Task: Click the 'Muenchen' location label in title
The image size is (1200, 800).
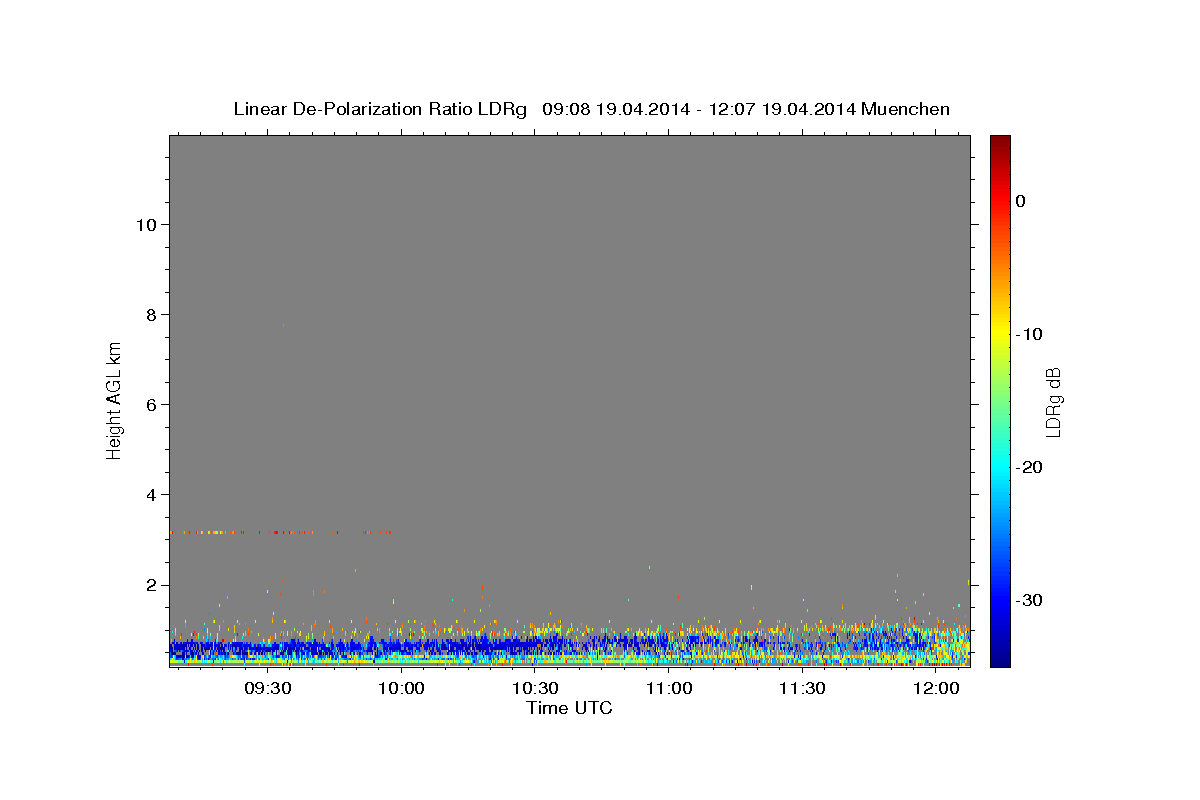Action: click(x=906, y=109)
